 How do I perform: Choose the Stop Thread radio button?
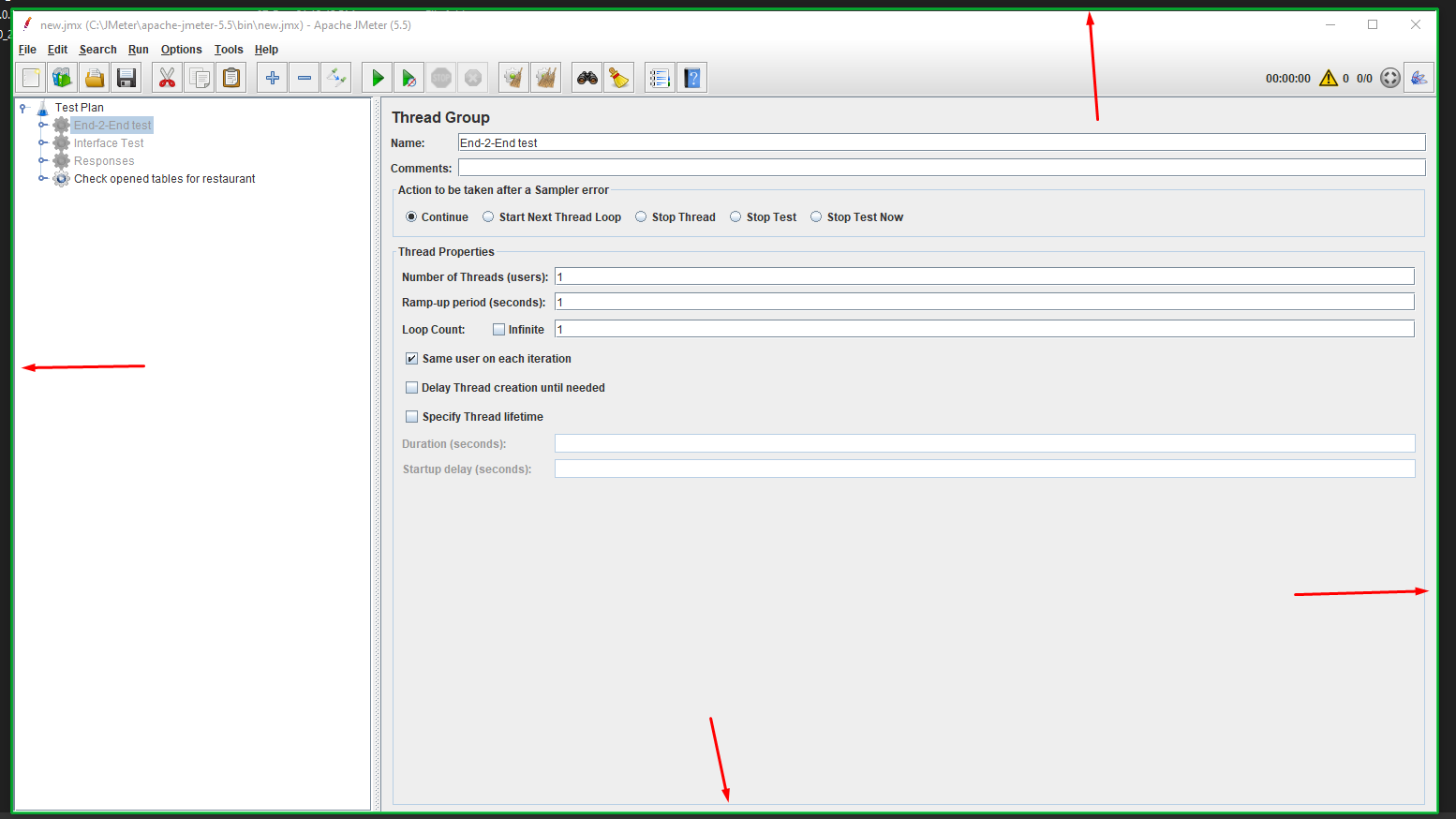(x=641, y=216)
